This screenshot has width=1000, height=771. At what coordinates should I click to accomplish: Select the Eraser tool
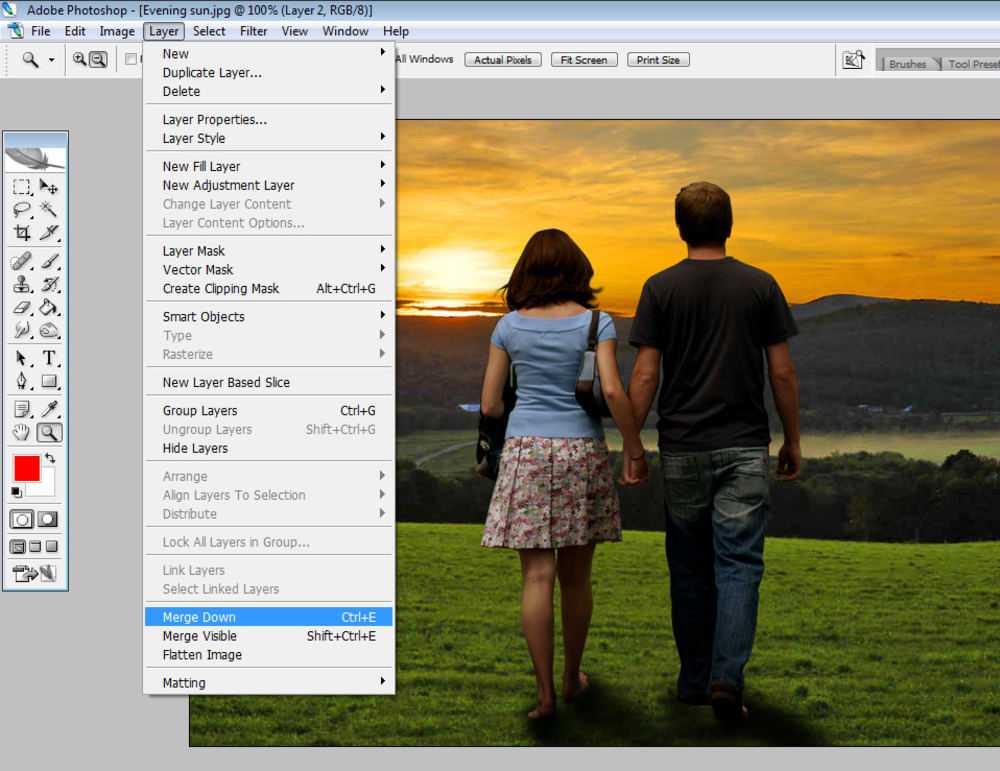click(x=22, y=307)
